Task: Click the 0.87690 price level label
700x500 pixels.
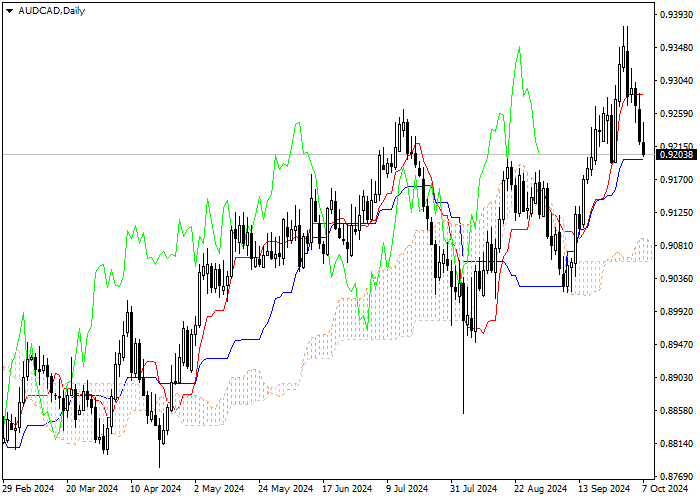Action: coord(677,477)
